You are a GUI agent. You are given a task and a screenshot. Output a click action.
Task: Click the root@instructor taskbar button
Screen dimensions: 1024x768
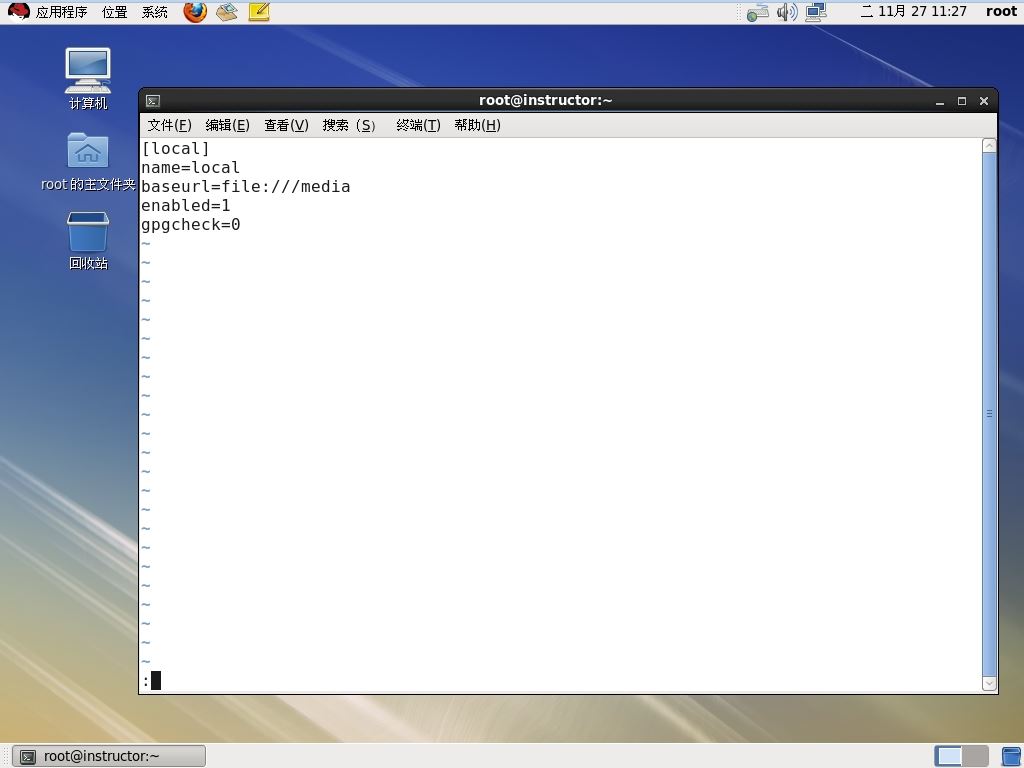coord(109,756)
